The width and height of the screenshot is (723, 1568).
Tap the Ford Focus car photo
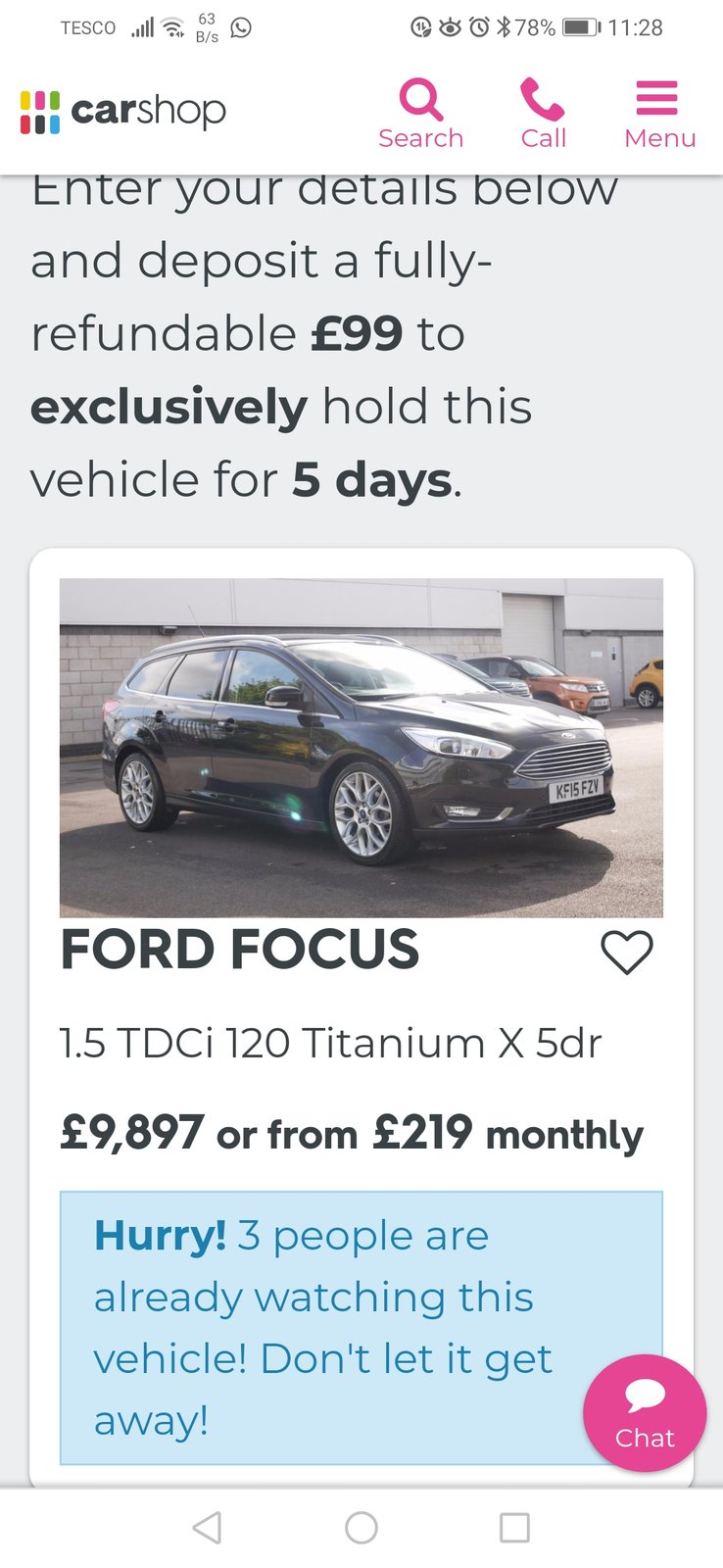click(x=361, y=747)
